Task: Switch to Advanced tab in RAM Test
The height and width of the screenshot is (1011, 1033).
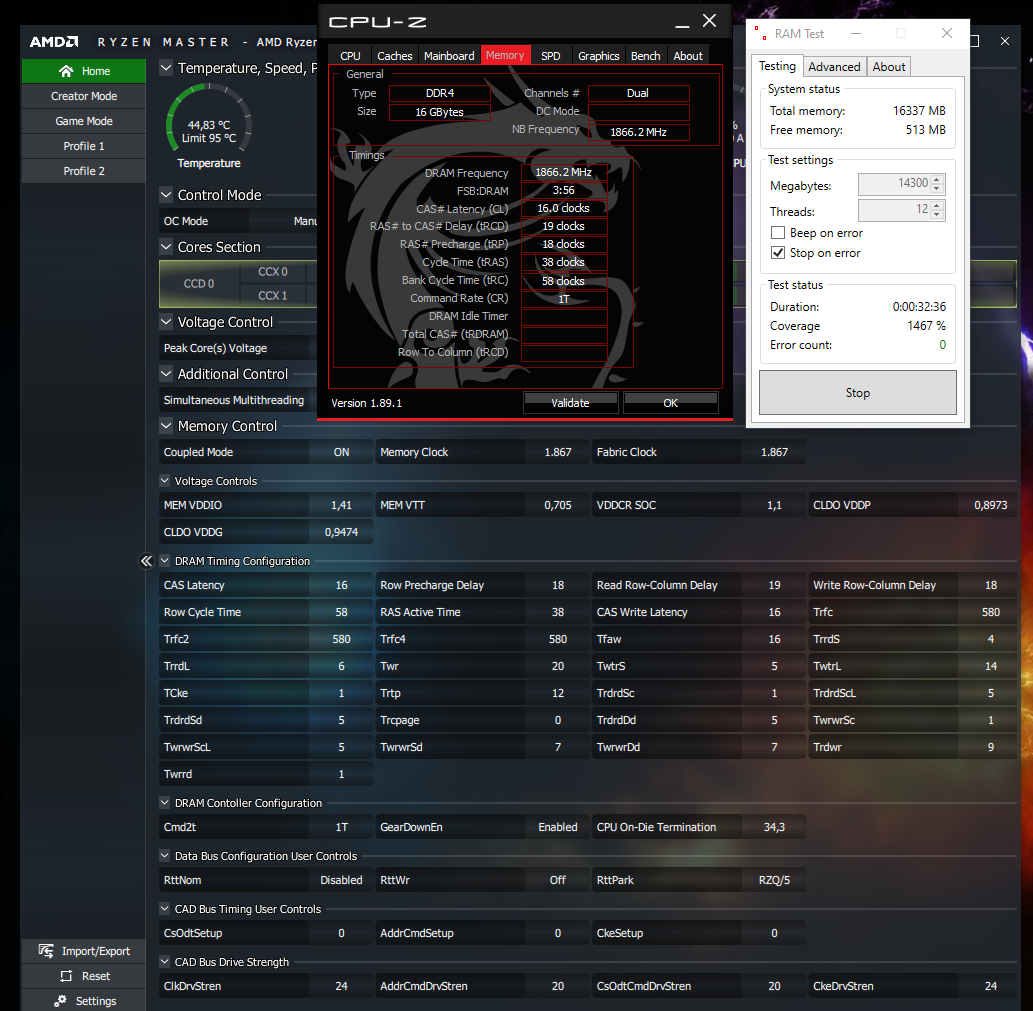Action: pyautogui.click(x=834, y=67)
